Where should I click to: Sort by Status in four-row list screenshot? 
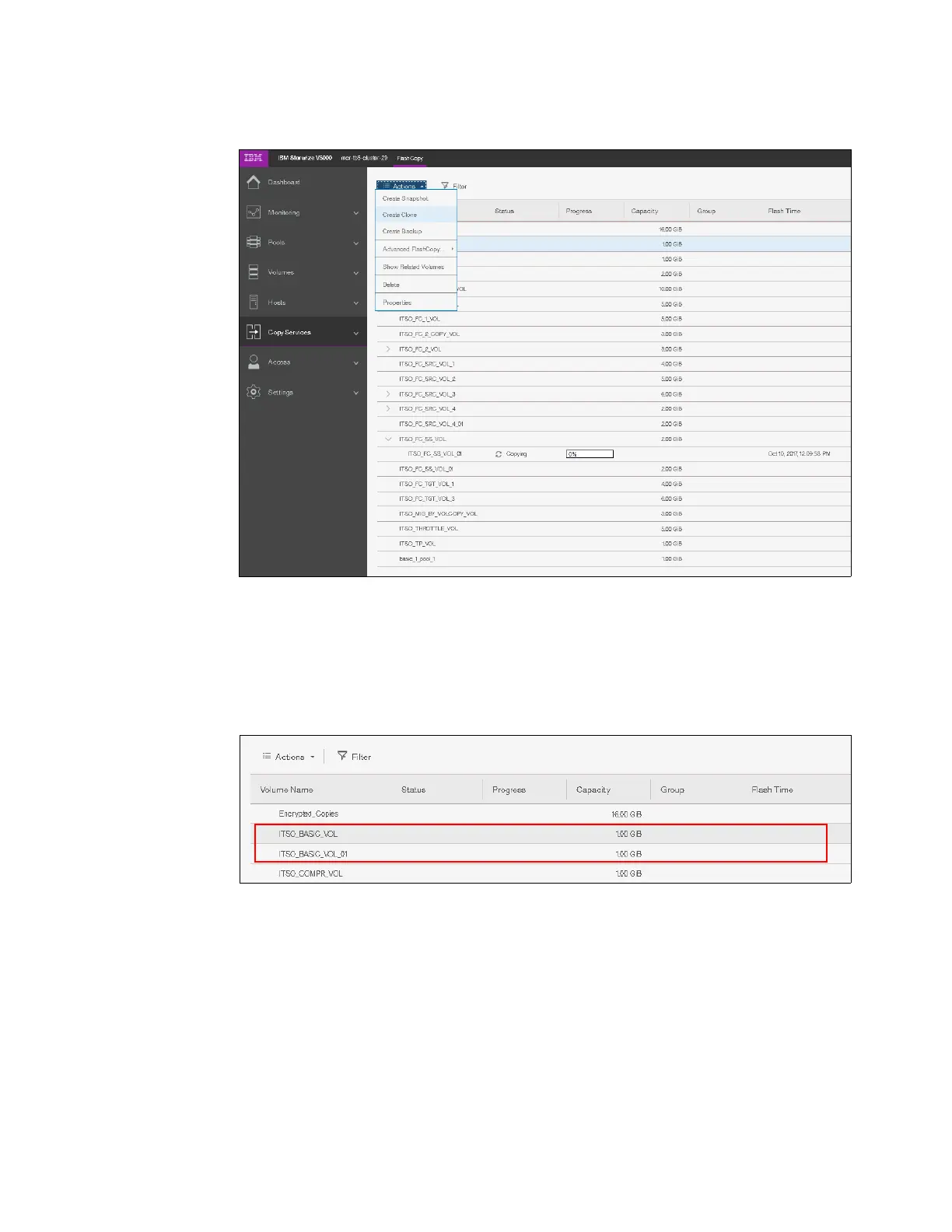(x=413, y=789)
